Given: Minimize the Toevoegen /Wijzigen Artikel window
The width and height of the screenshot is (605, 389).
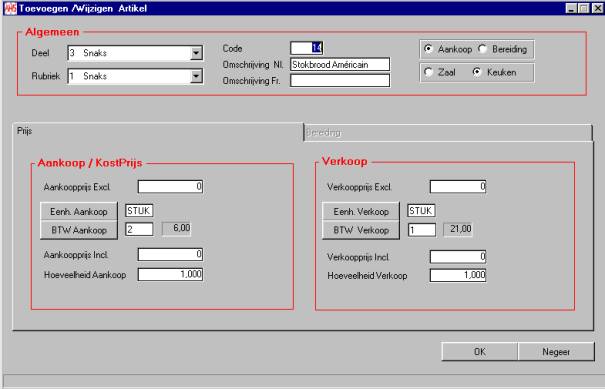Looking at the screenshot, I should 571,8.
